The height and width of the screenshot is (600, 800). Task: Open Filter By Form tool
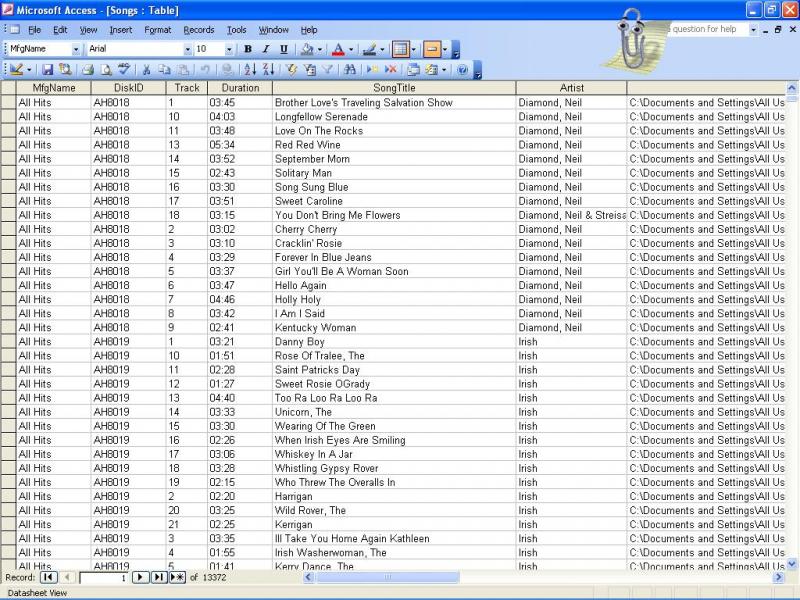click(x=311, y=70)
